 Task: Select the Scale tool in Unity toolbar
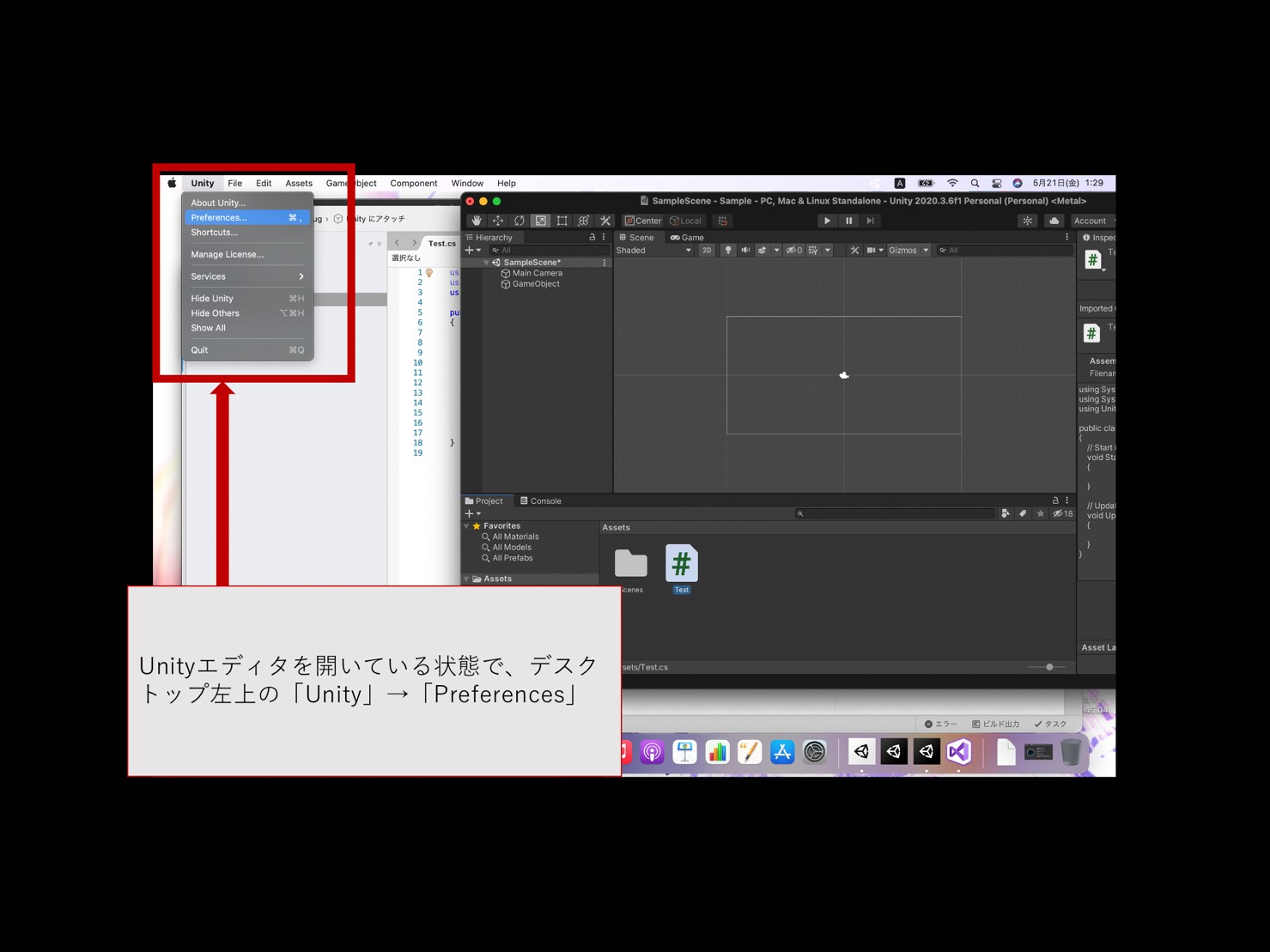[x=541, y=221]
